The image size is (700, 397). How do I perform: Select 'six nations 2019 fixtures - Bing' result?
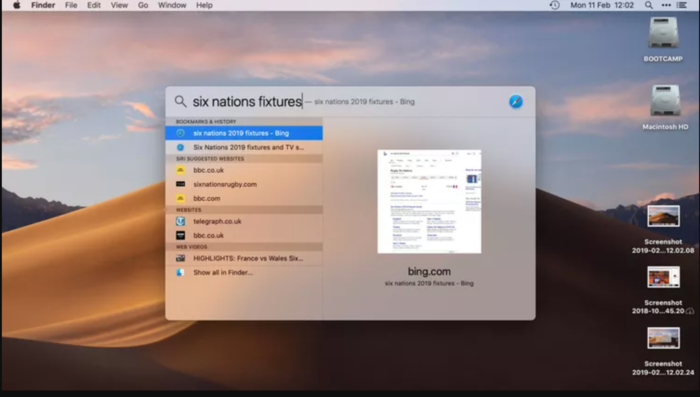point(244,133)
